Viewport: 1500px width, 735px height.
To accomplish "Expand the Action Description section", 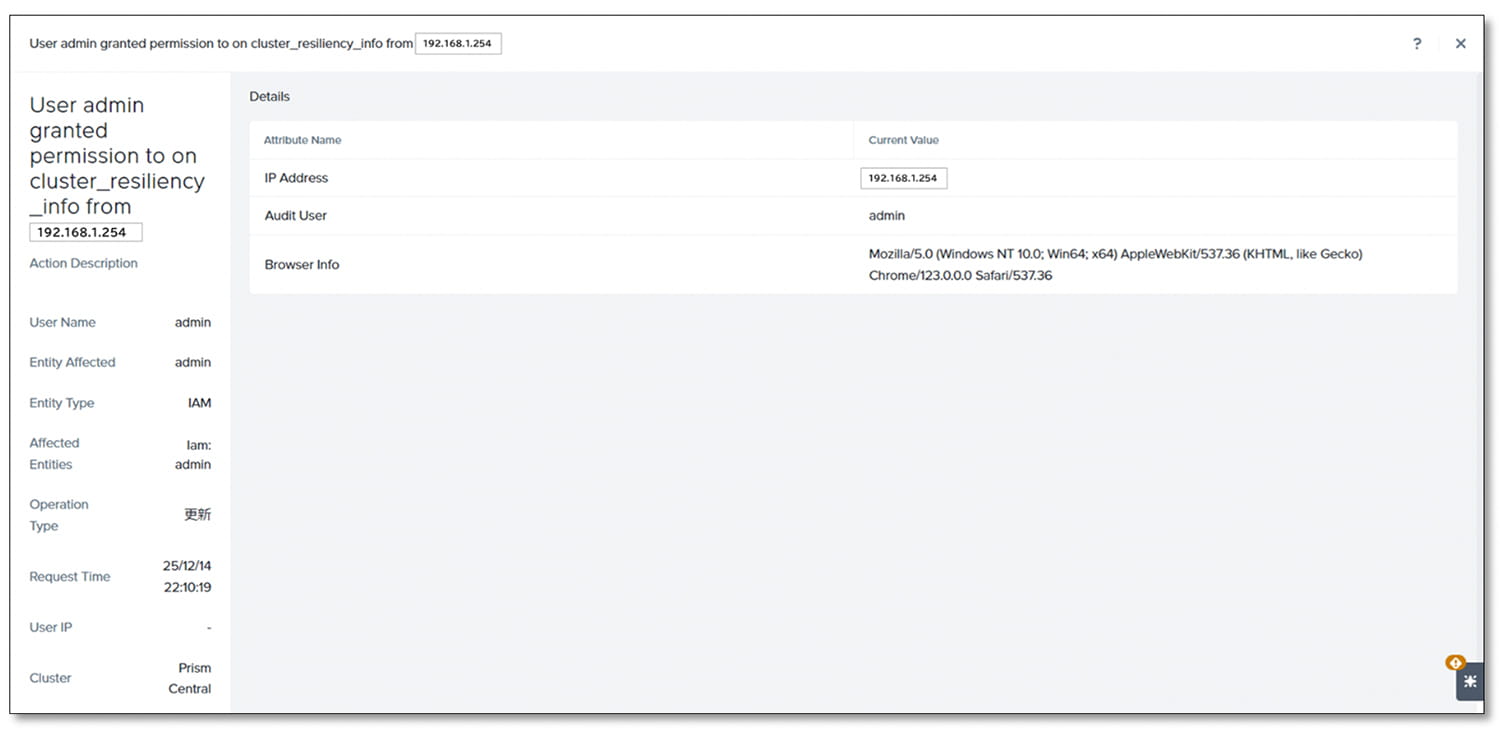I will 83,262.
